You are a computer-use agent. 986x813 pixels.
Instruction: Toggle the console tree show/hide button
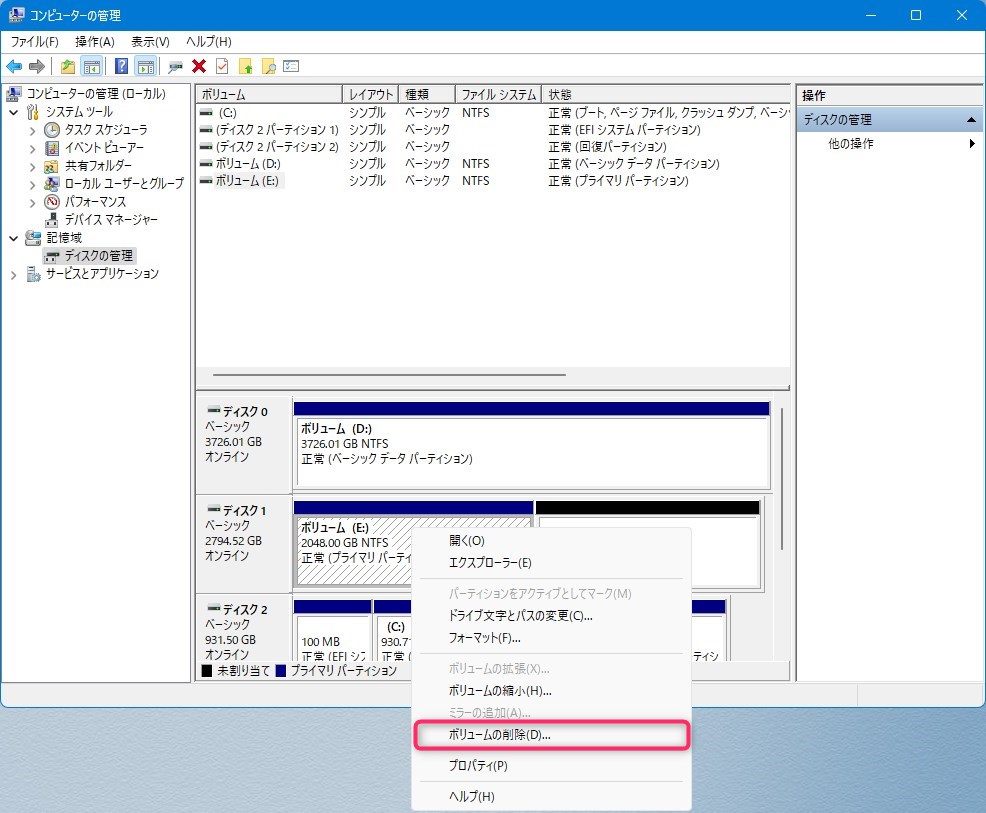tap(92, 66)
